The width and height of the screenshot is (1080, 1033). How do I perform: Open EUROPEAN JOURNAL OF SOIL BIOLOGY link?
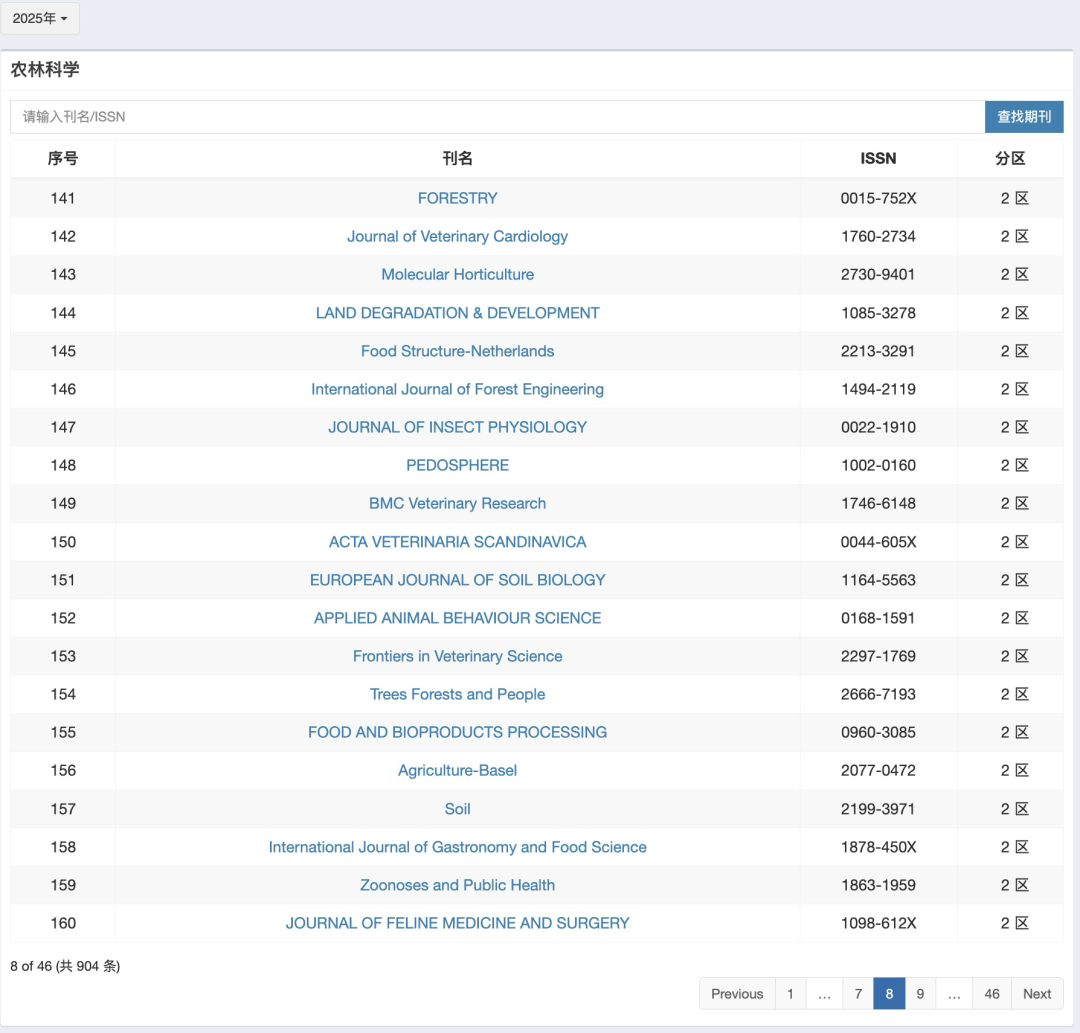tap(457, 580)
